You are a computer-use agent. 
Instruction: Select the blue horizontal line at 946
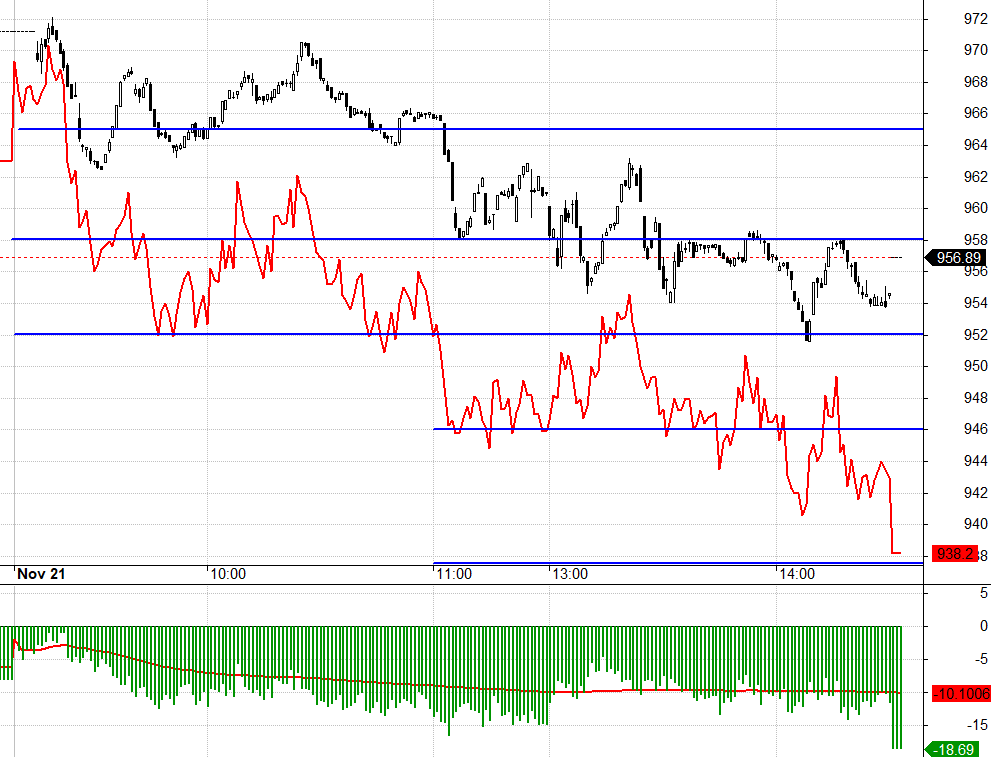(x=678, y=429)
